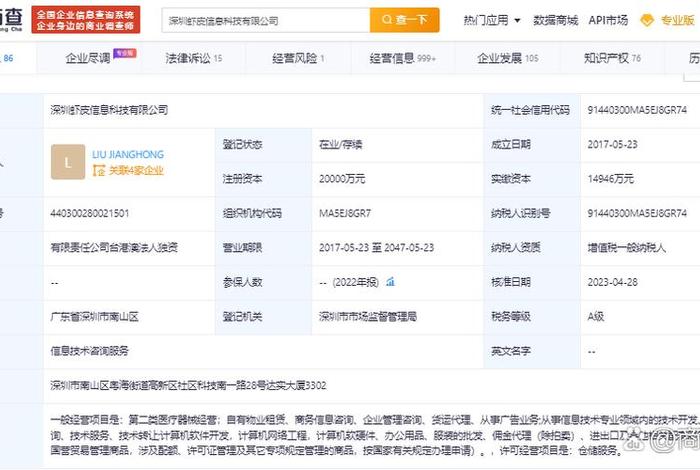Open the 专业版 link
The width and height of the screenshot is (700, 470).
(x=677, y=20)
